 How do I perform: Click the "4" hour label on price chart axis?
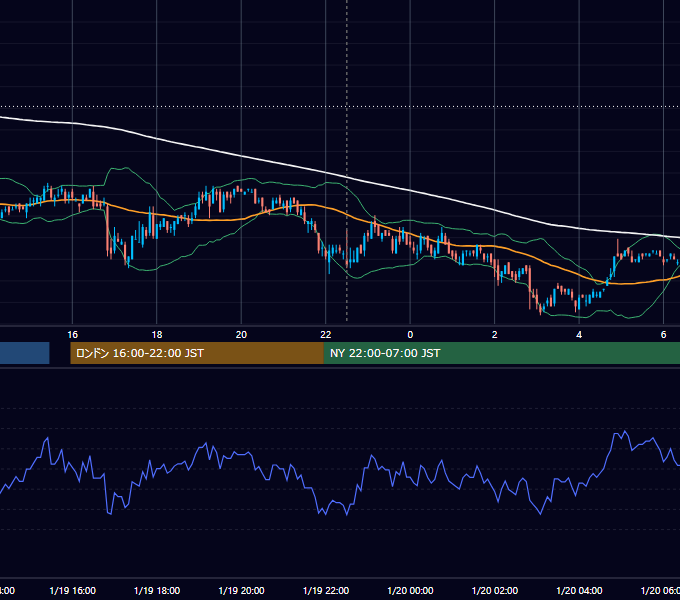coord(579,335)
